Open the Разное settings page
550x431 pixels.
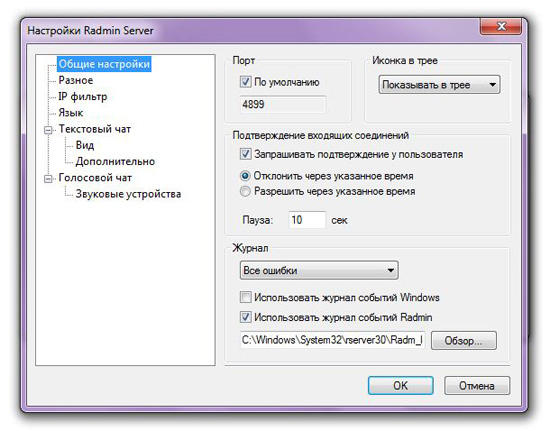point(75,80)
